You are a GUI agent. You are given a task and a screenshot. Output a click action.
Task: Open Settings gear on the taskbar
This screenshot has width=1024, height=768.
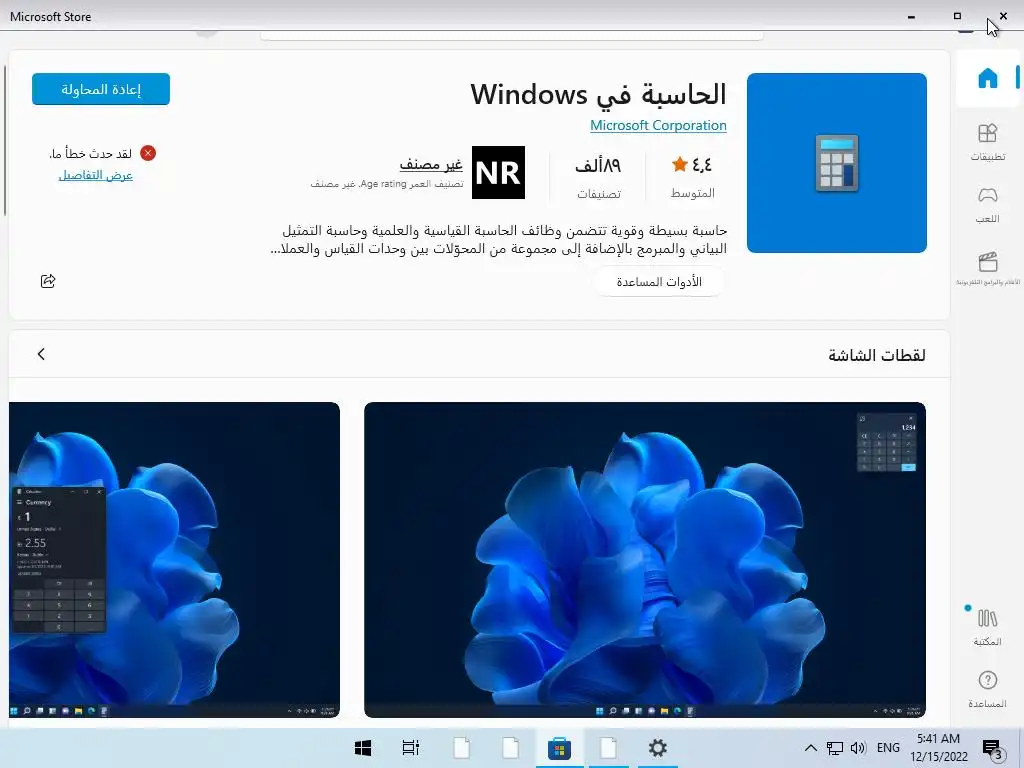click(x=658, y=748)
